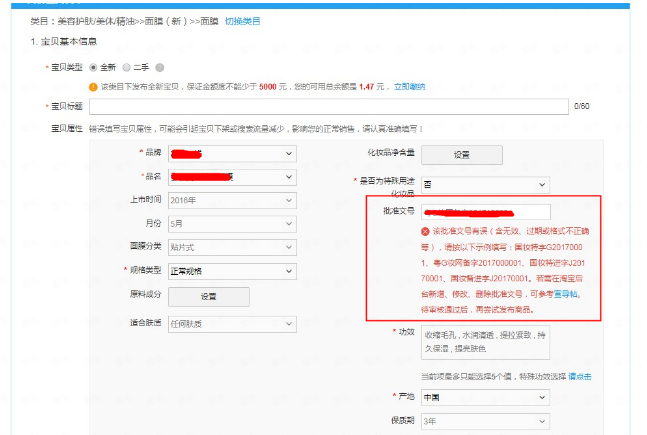Expand the 品牌 dropdown

(232, 153)
